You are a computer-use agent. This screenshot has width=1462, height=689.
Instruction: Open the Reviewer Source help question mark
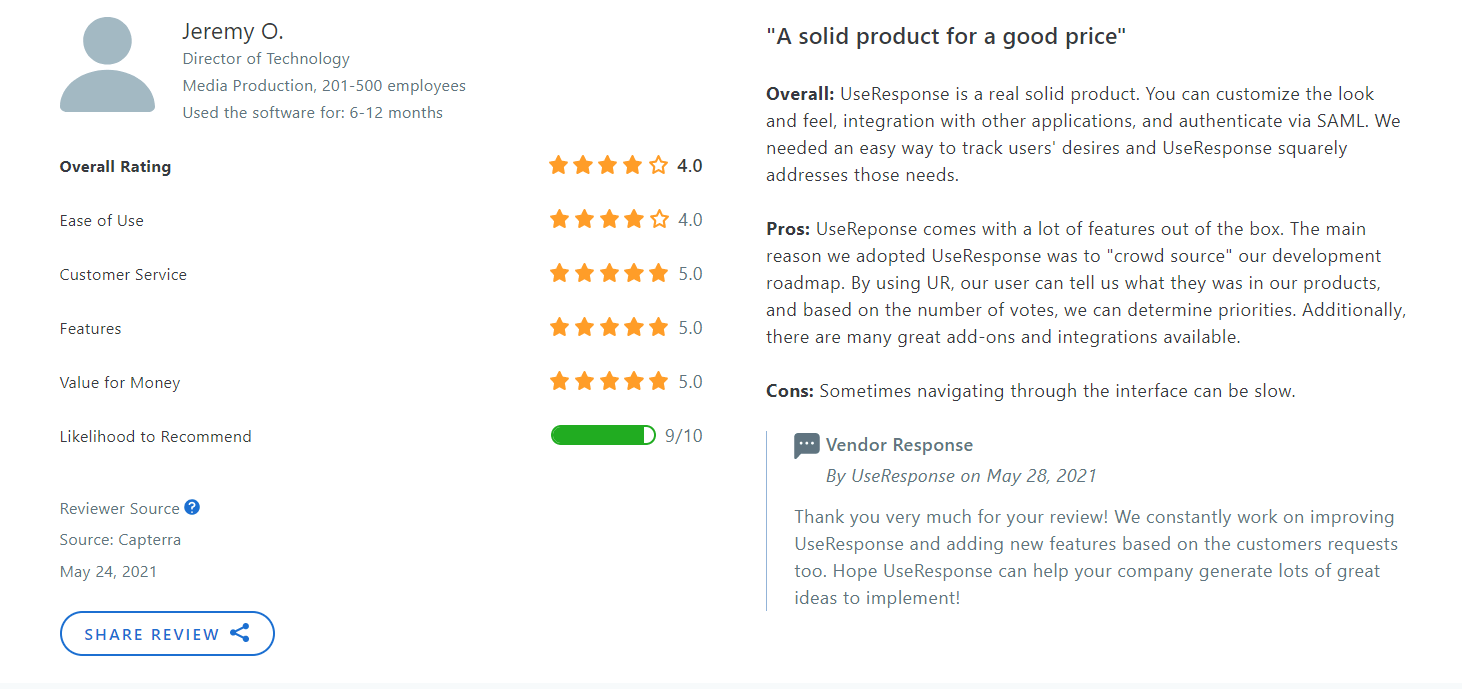192,507
